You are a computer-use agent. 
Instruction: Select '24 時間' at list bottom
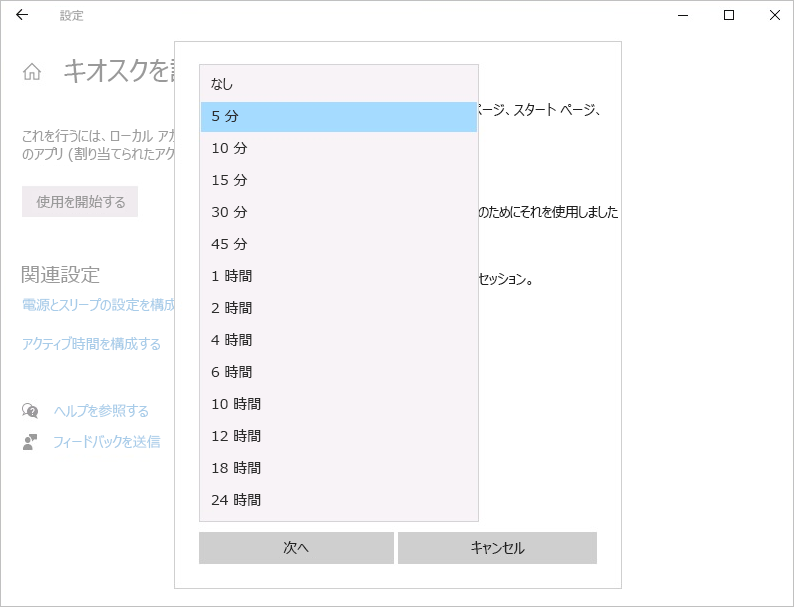point(338,500)
